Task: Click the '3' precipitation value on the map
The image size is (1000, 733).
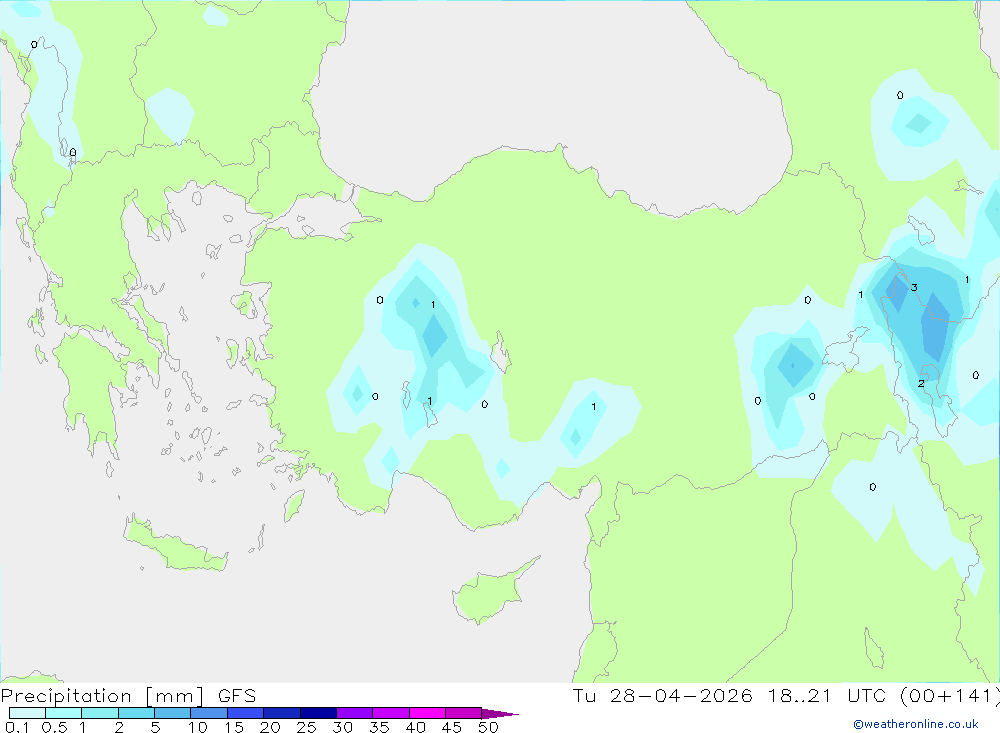Action: pos(914,288)
